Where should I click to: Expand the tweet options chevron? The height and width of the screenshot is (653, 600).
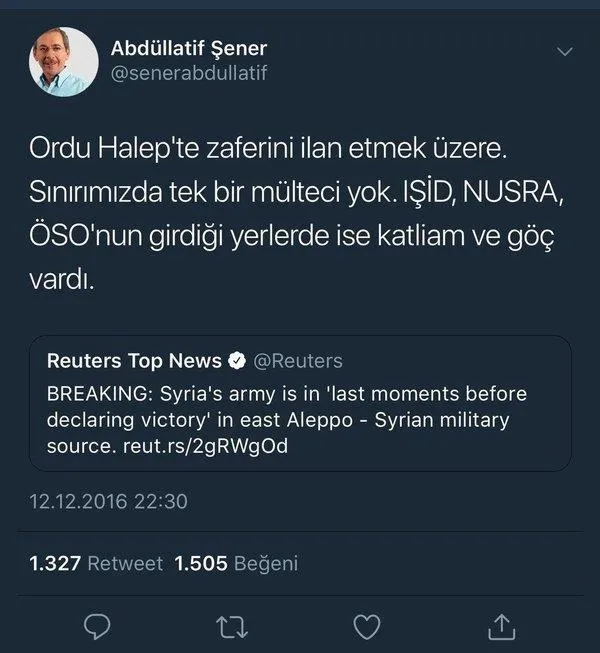tap(564, 51)
